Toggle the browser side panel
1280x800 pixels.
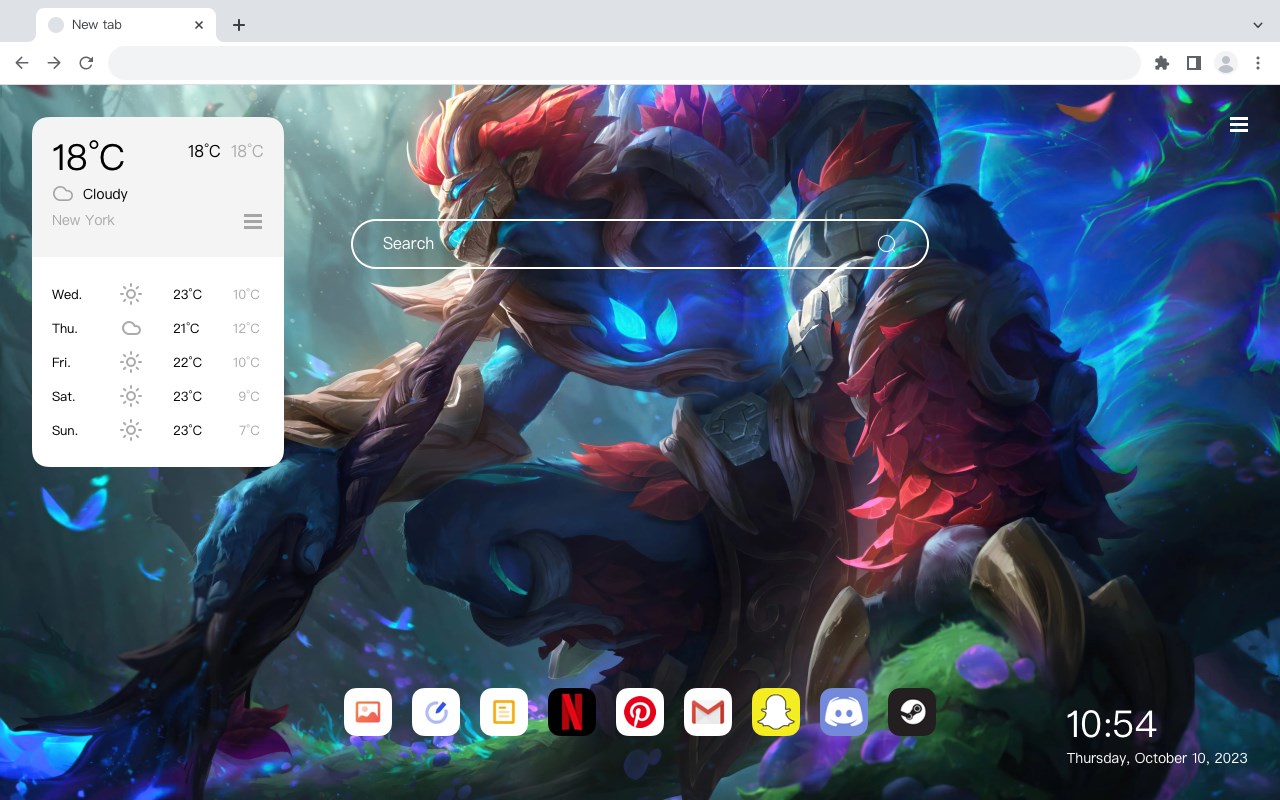[1193, 63]
